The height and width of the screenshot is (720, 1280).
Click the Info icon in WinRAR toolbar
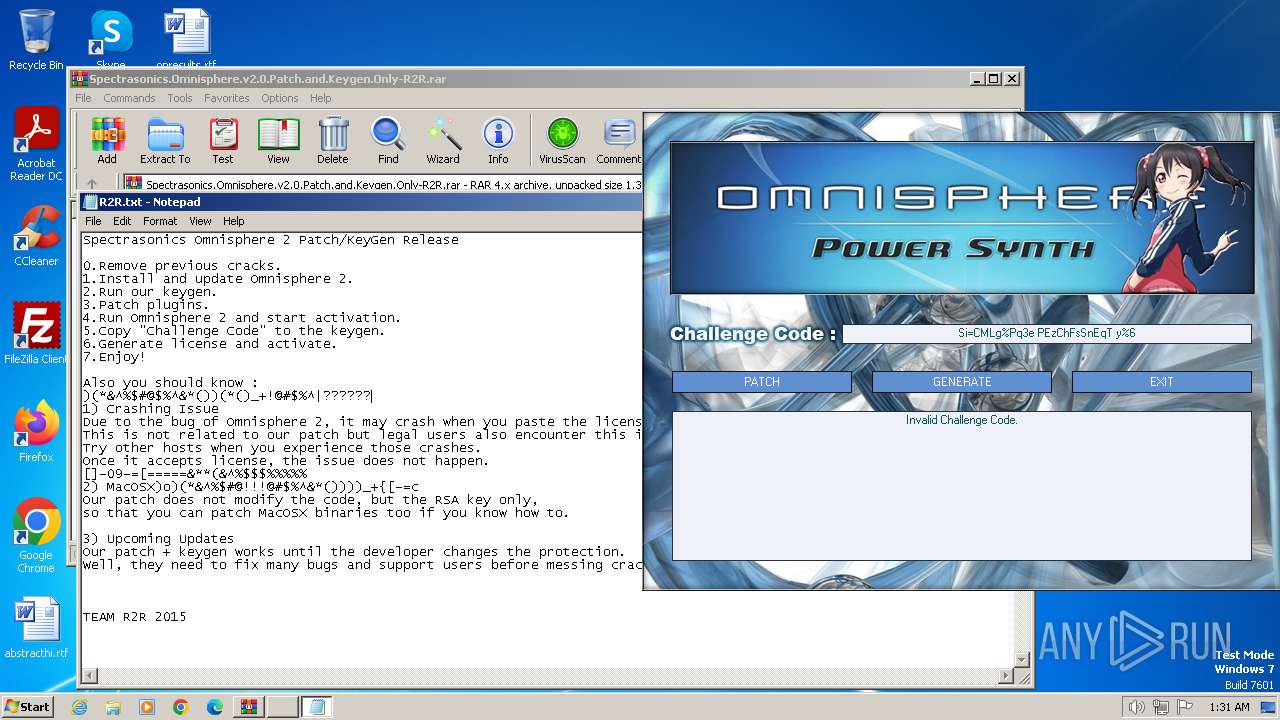pyautogui.click(x=498, y=140)
